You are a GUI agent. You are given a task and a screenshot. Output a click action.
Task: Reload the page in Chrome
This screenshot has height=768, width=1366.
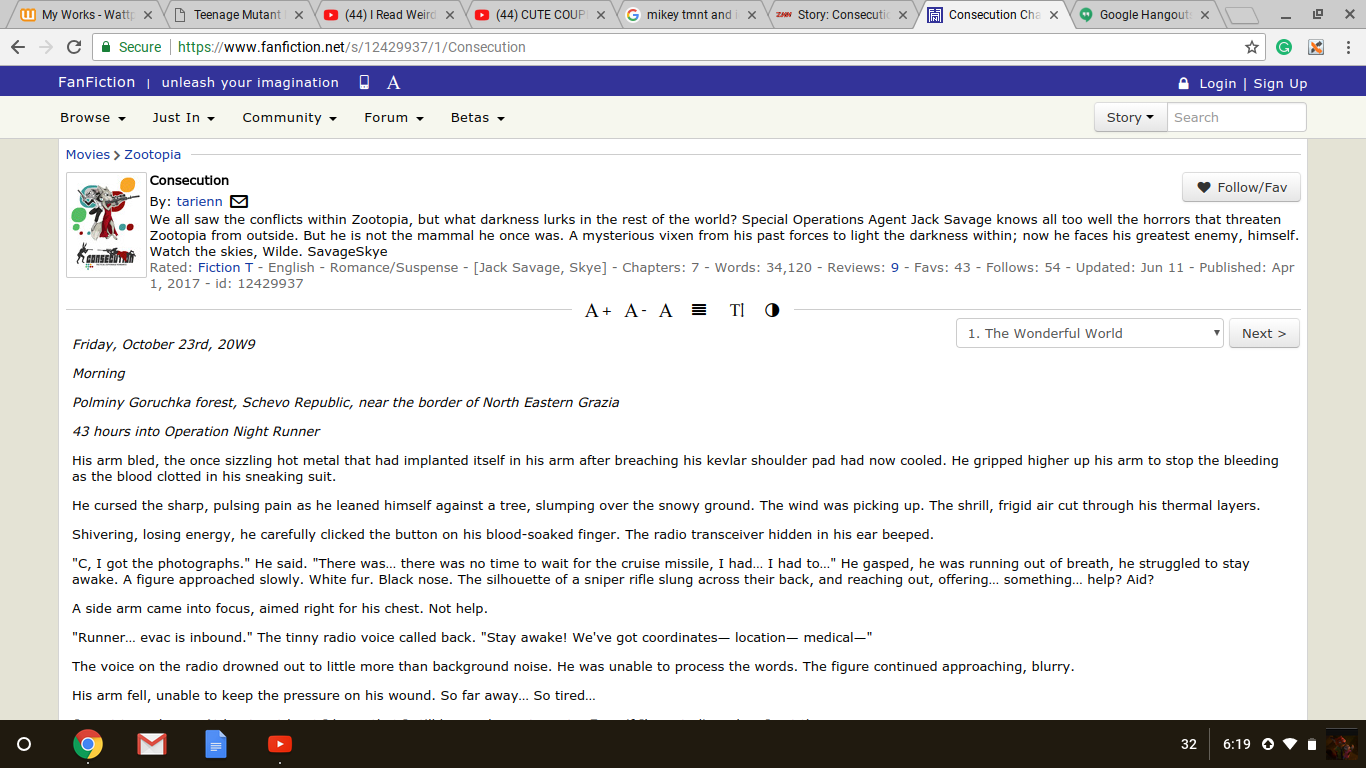[74, 47]
